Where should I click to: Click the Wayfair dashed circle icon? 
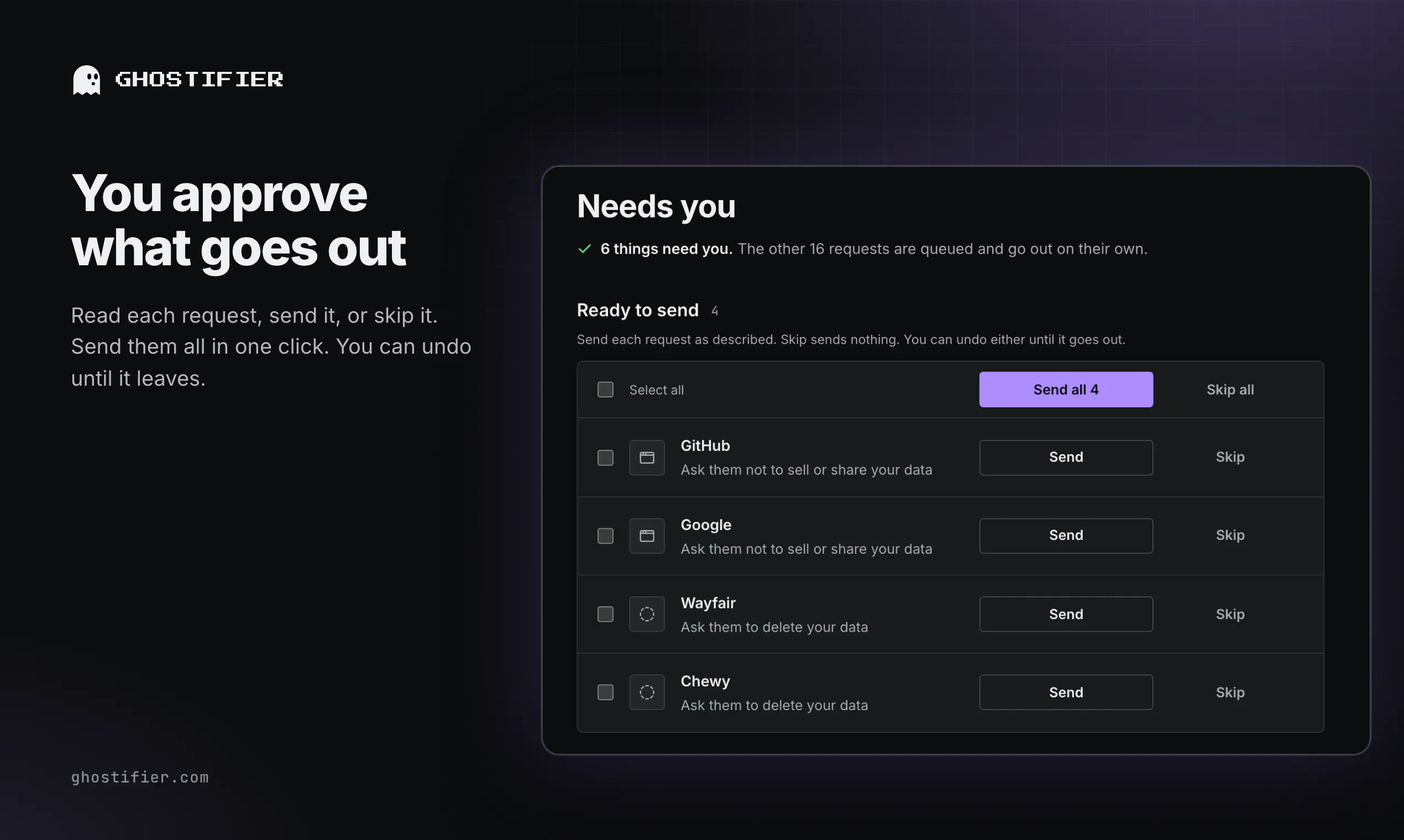(x=647, y=613)
